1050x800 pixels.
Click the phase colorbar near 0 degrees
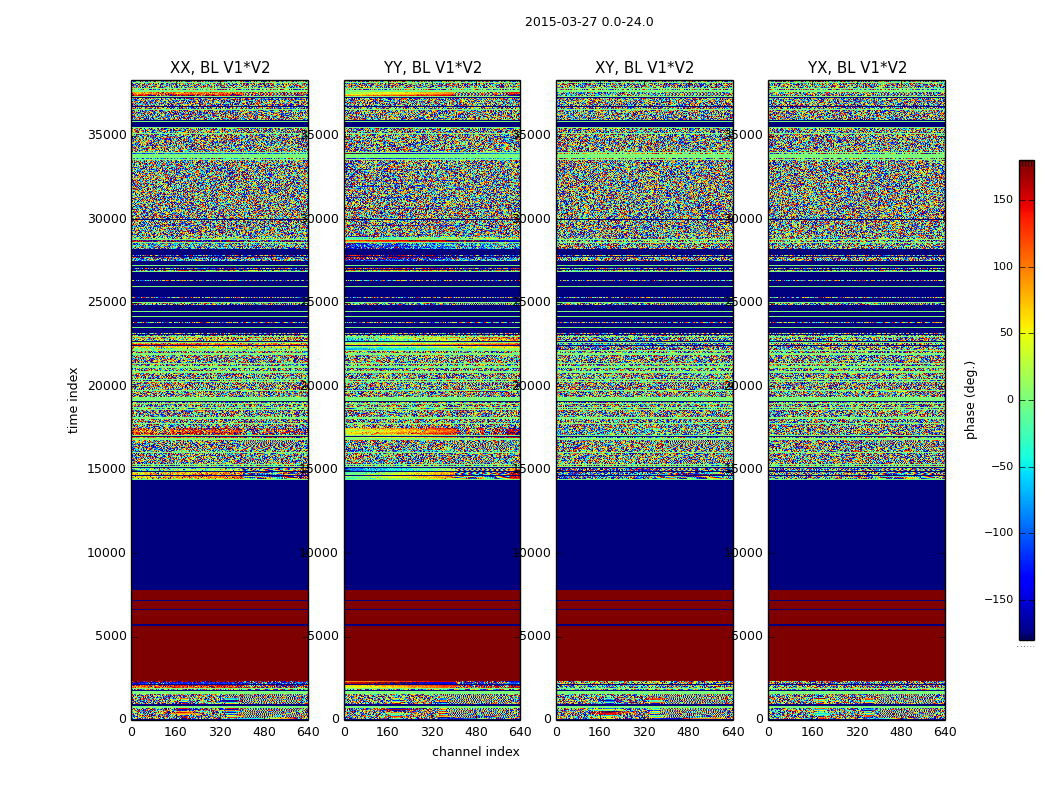tap(1027, 400)
